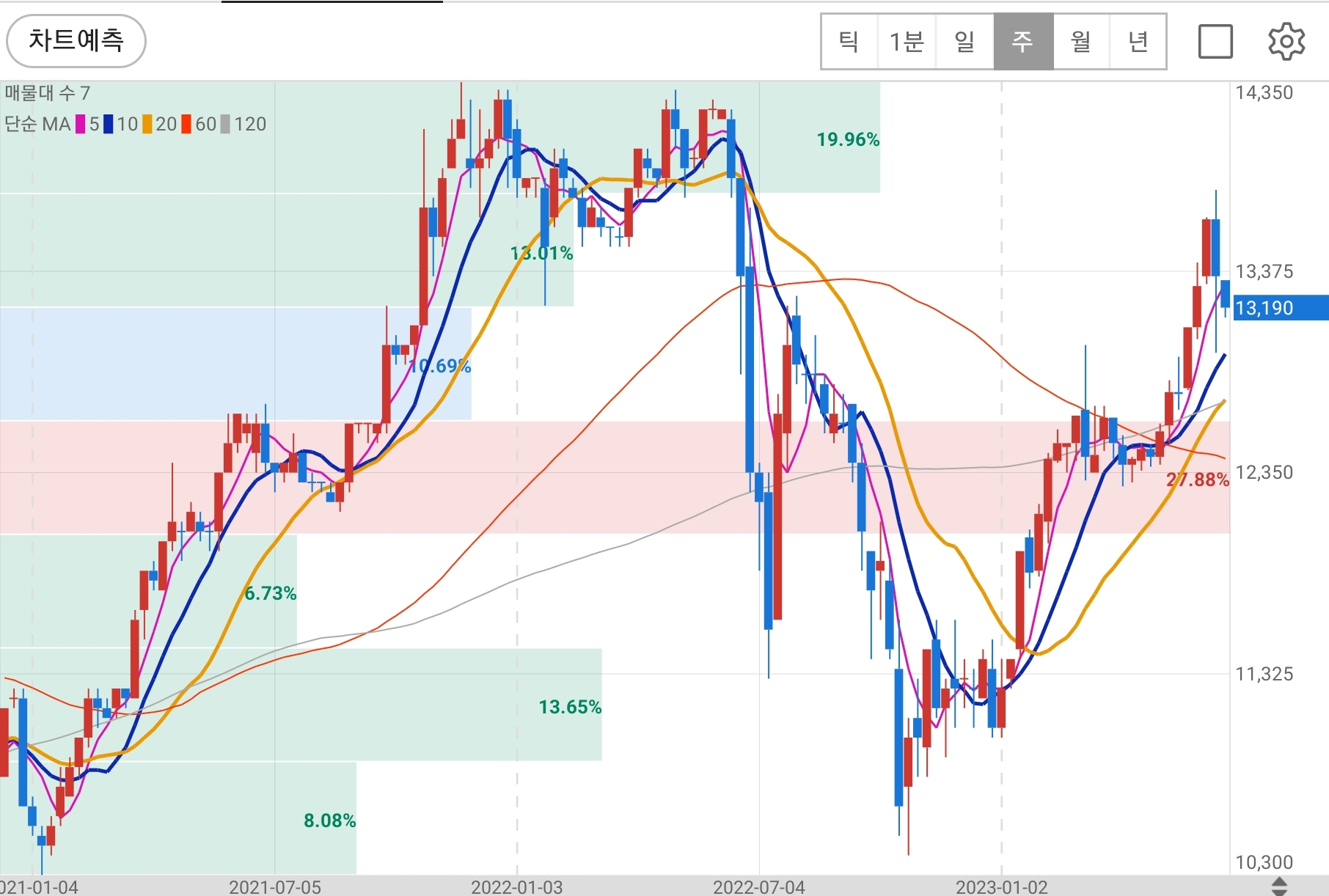This screenshot has width=1329, height=896.
Task: Switch to the 1분 one-minute tab
Action: pyautogui.click(x=907, y=42)
